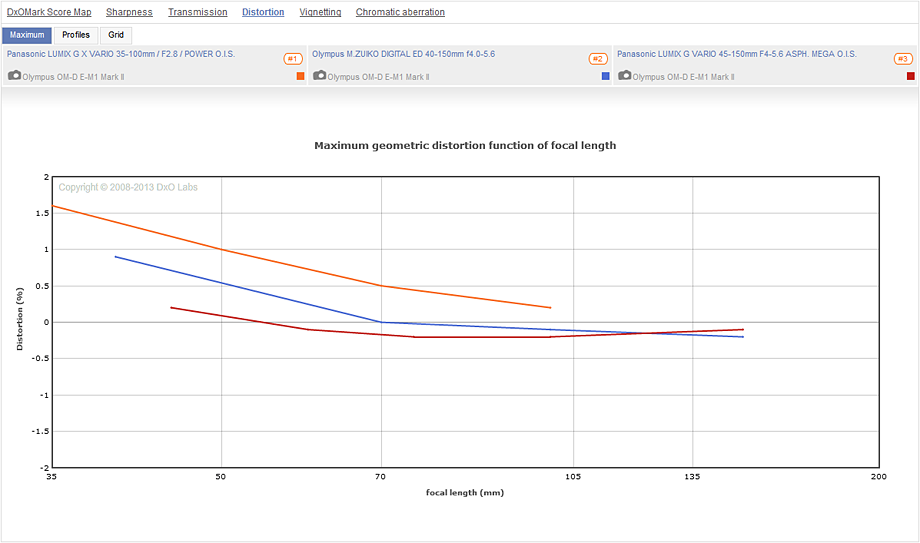Open Panasonic LUMIX G X VARIO 35-100mm link
The height and width of the screenshot is (543, 920).
[121, 54]
